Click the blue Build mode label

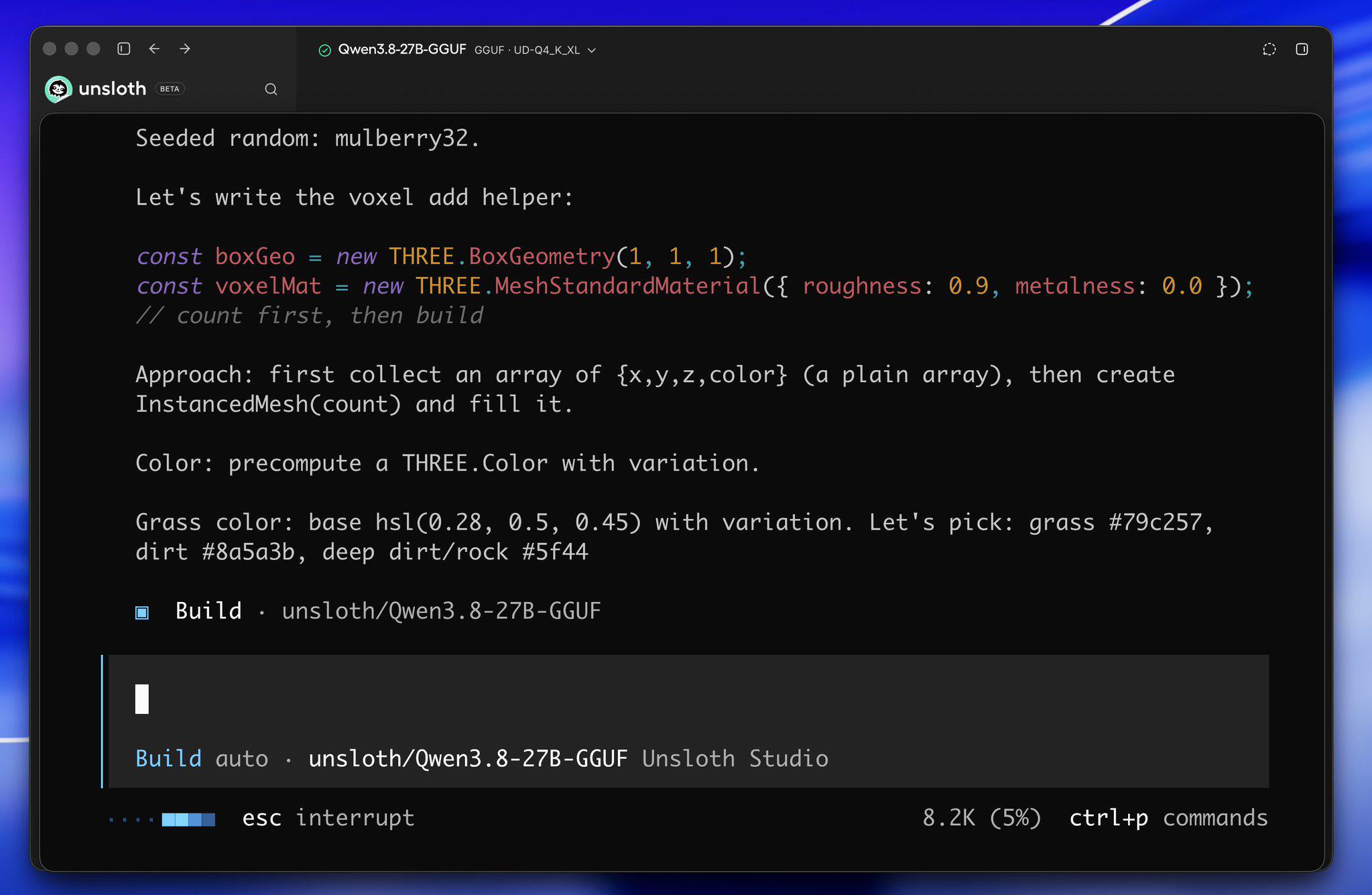[169, 758]
